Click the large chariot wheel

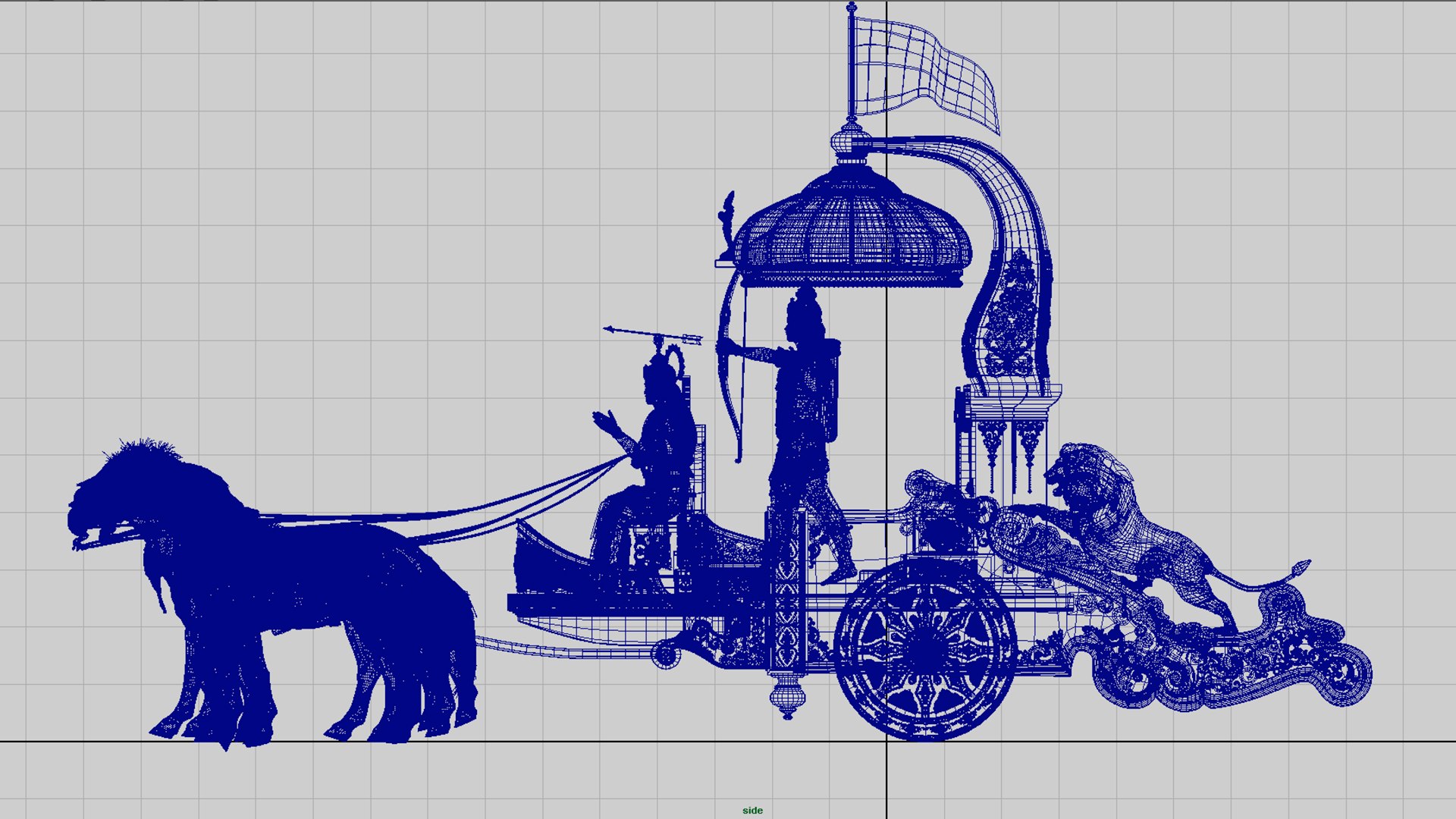(924, 651)
